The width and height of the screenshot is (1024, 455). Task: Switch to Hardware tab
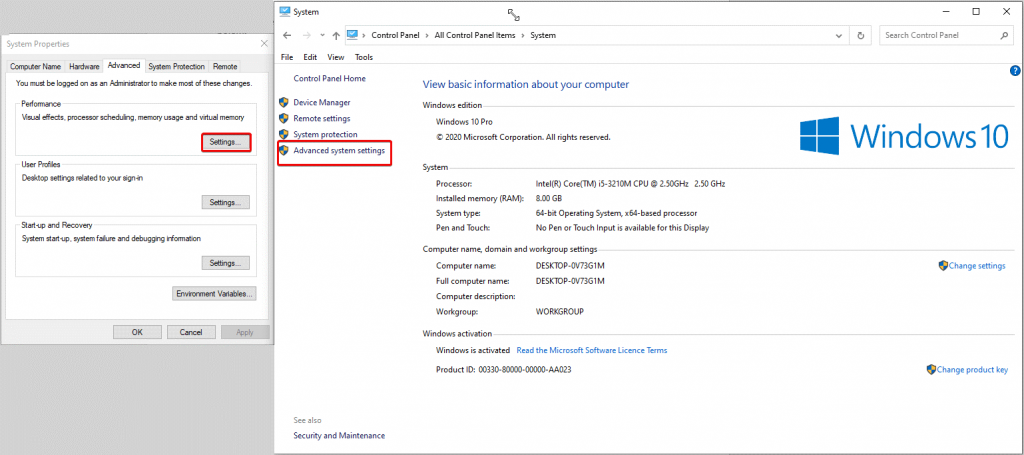coord(84,67)
